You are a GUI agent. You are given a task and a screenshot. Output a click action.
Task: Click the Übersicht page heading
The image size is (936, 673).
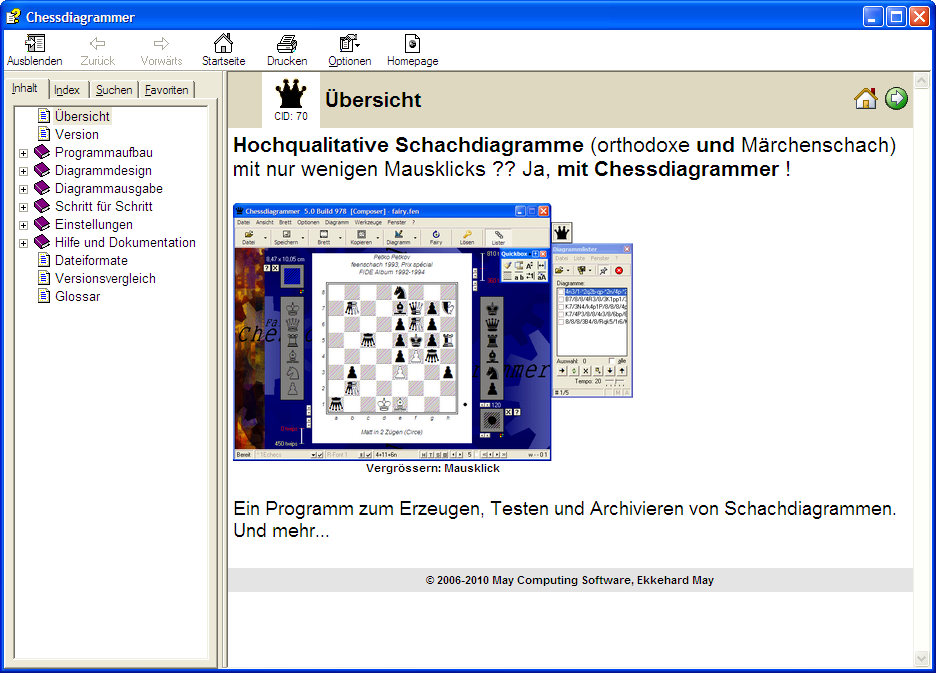(x=373, y=100)
